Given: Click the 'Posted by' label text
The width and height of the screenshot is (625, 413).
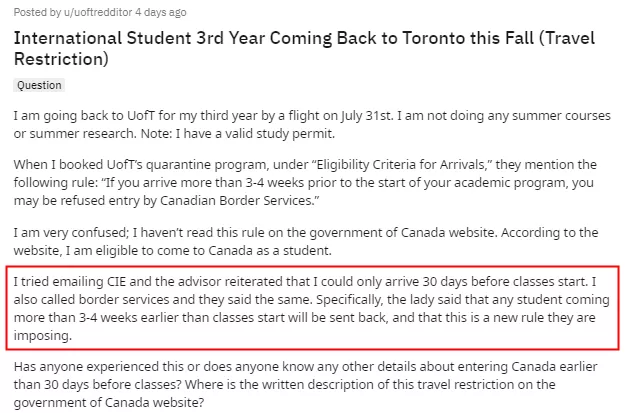Looking at the screenshot, I should [x=37, y=12].
